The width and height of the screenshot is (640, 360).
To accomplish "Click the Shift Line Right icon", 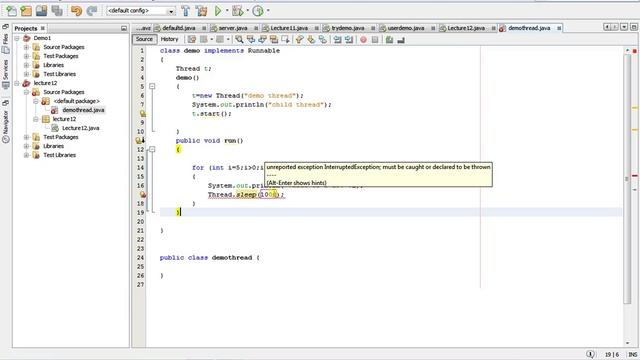I will tap(349, 40).
